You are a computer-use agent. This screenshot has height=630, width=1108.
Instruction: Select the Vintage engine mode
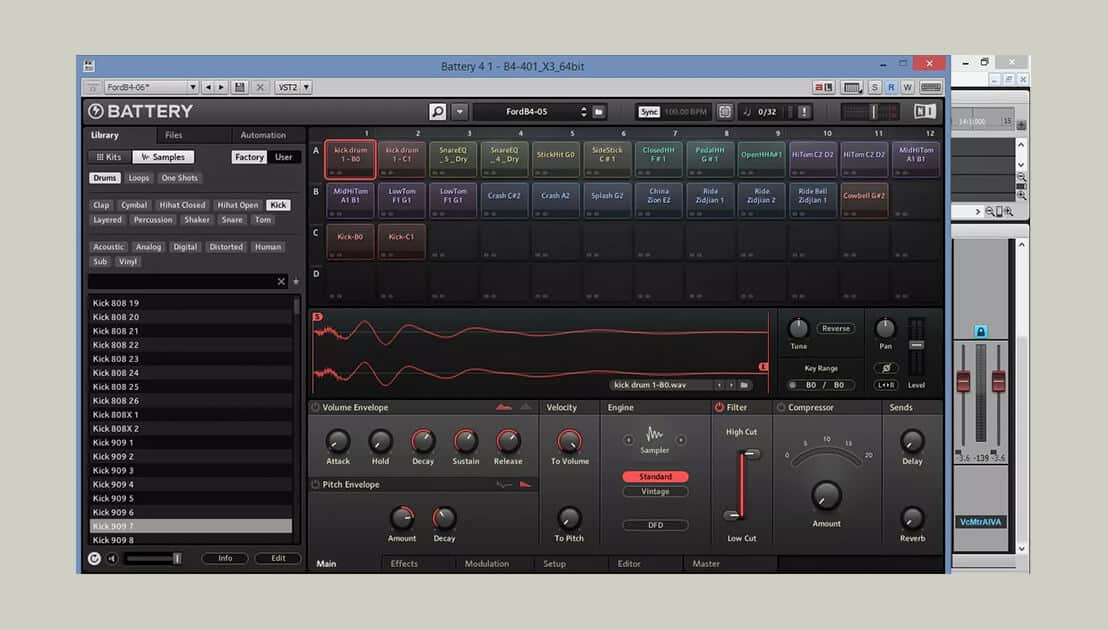tap(655, 492)
